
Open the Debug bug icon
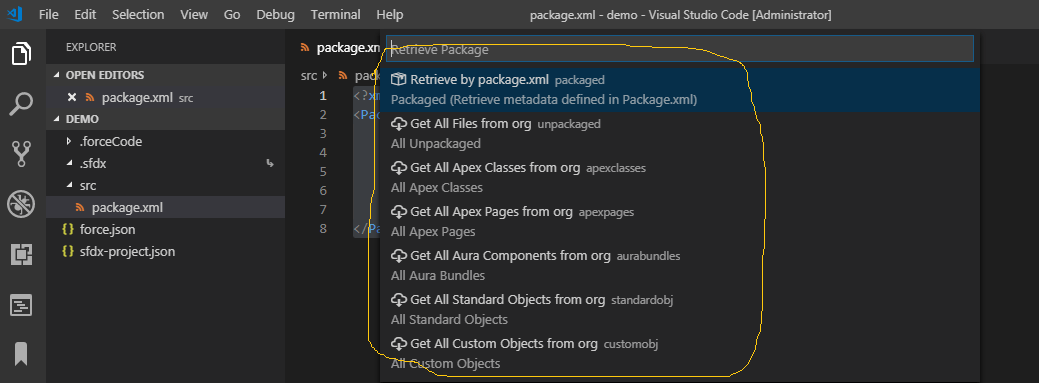coord(22,204)
